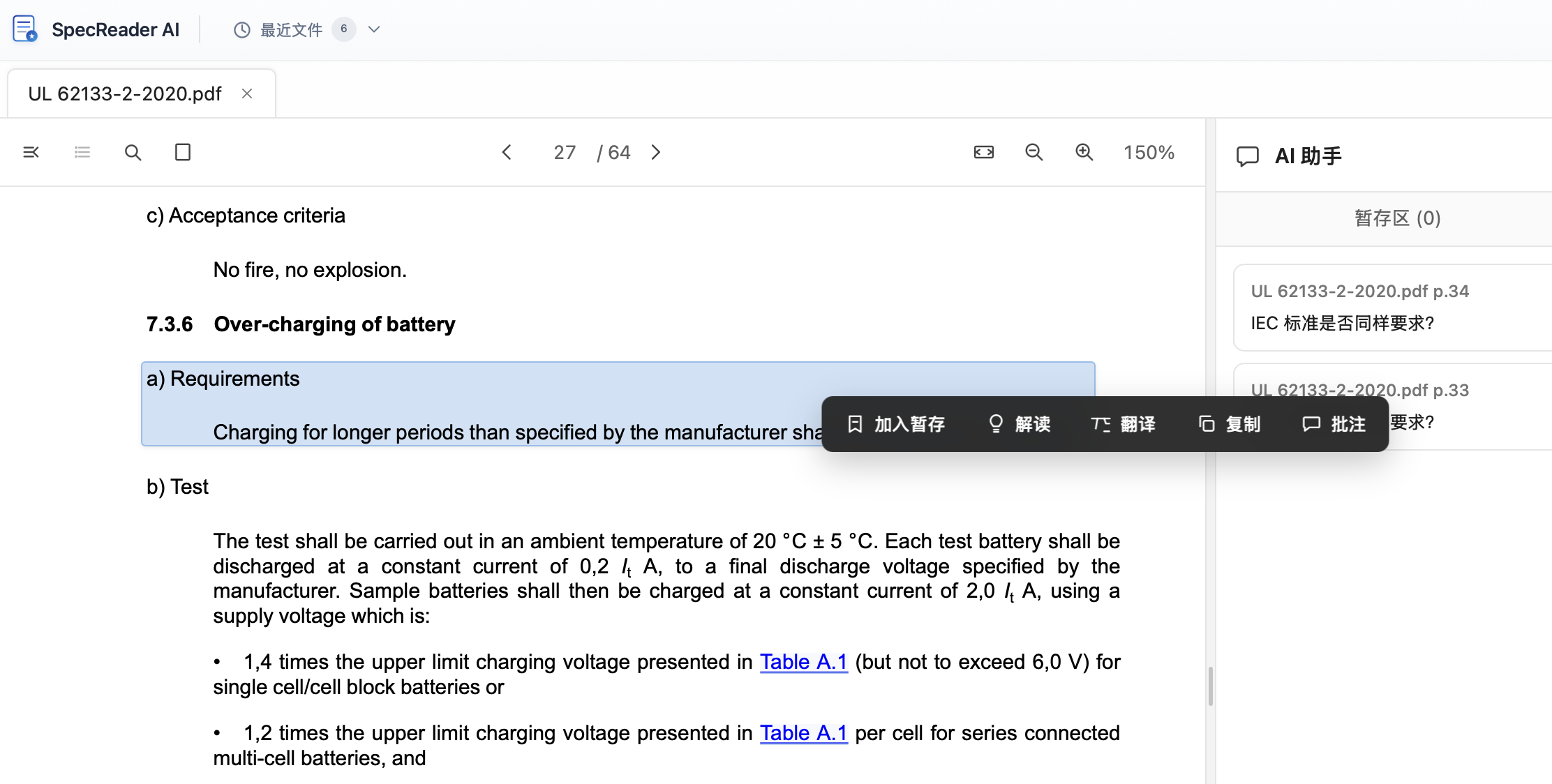Collapse the sidebar panel icon
The height and width of the screenshot is (784, 1552).
tap(31, 152)
